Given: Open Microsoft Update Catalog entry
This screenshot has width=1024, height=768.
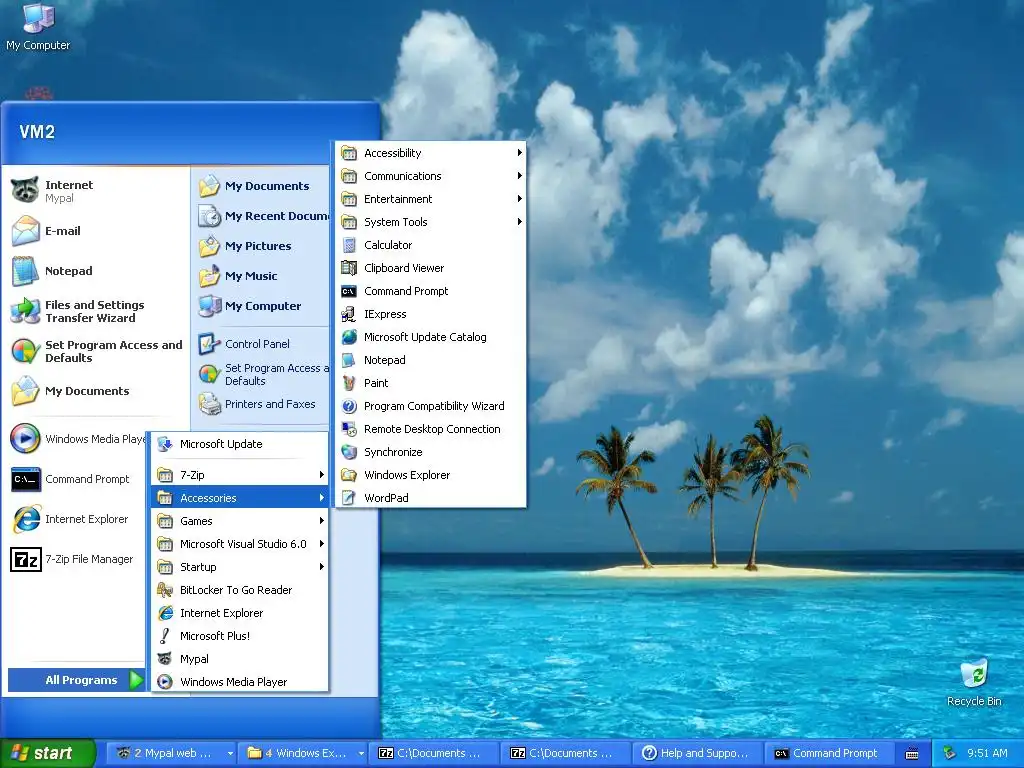Looking at the screenshot, I should point(430,337).
